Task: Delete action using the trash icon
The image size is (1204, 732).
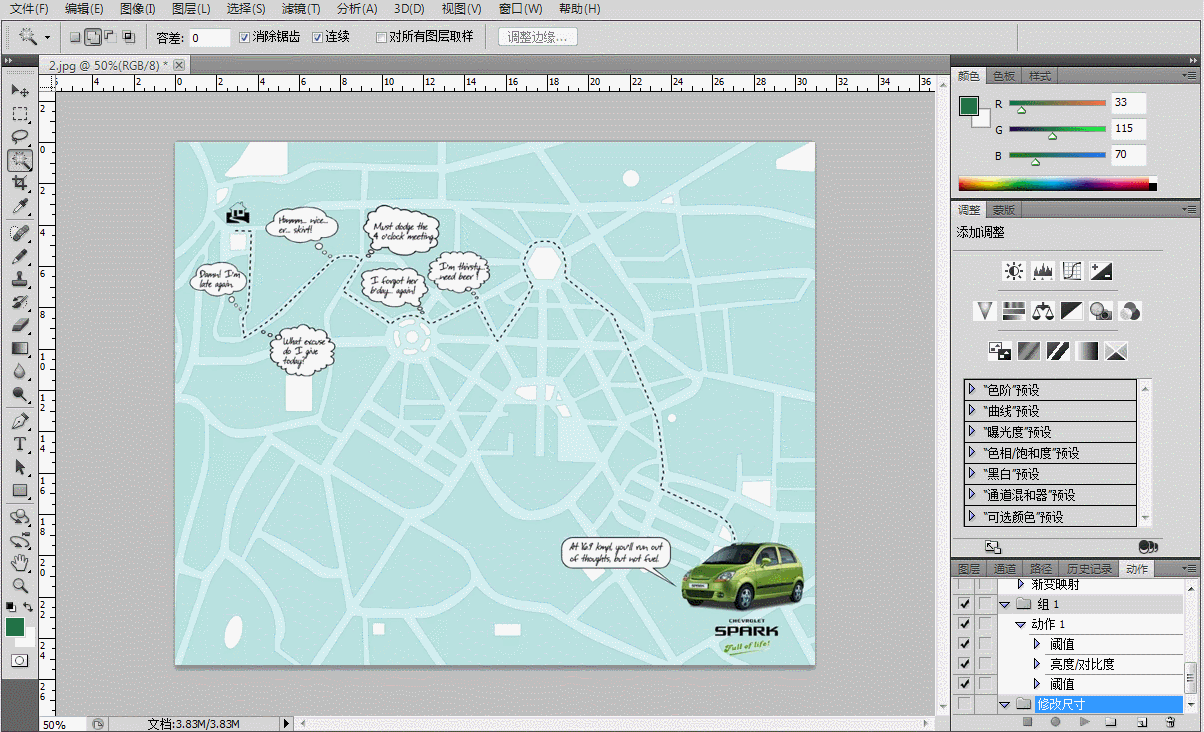Action: tap(1170, 722)
